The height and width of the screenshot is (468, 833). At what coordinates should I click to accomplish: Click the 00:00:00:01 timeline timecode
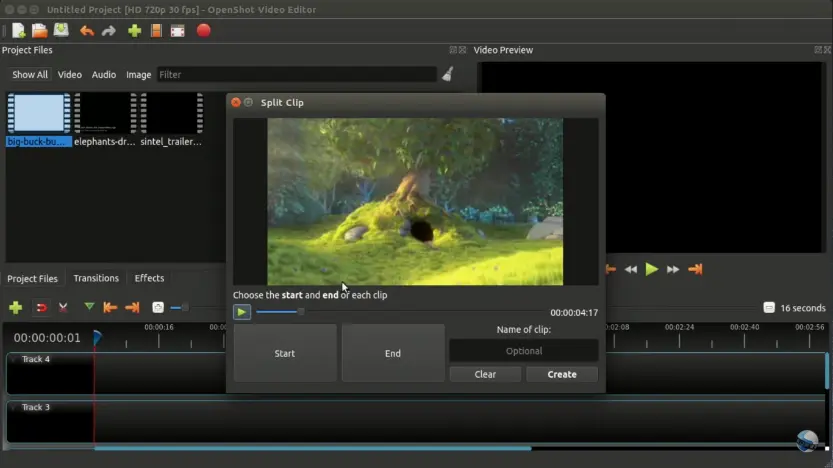[x=47, y=338]
